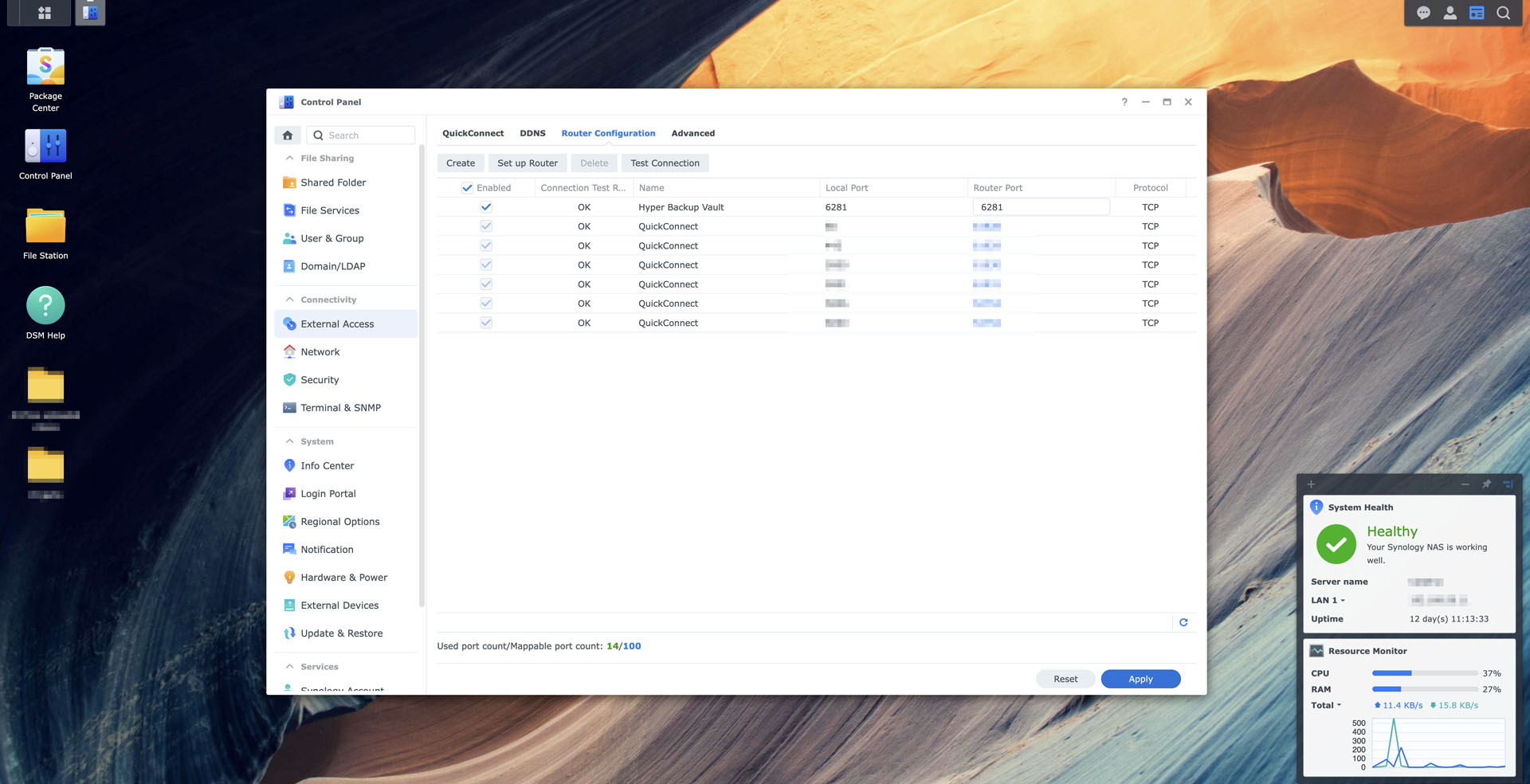Collapse the Connectivity section

click(290, 300)
